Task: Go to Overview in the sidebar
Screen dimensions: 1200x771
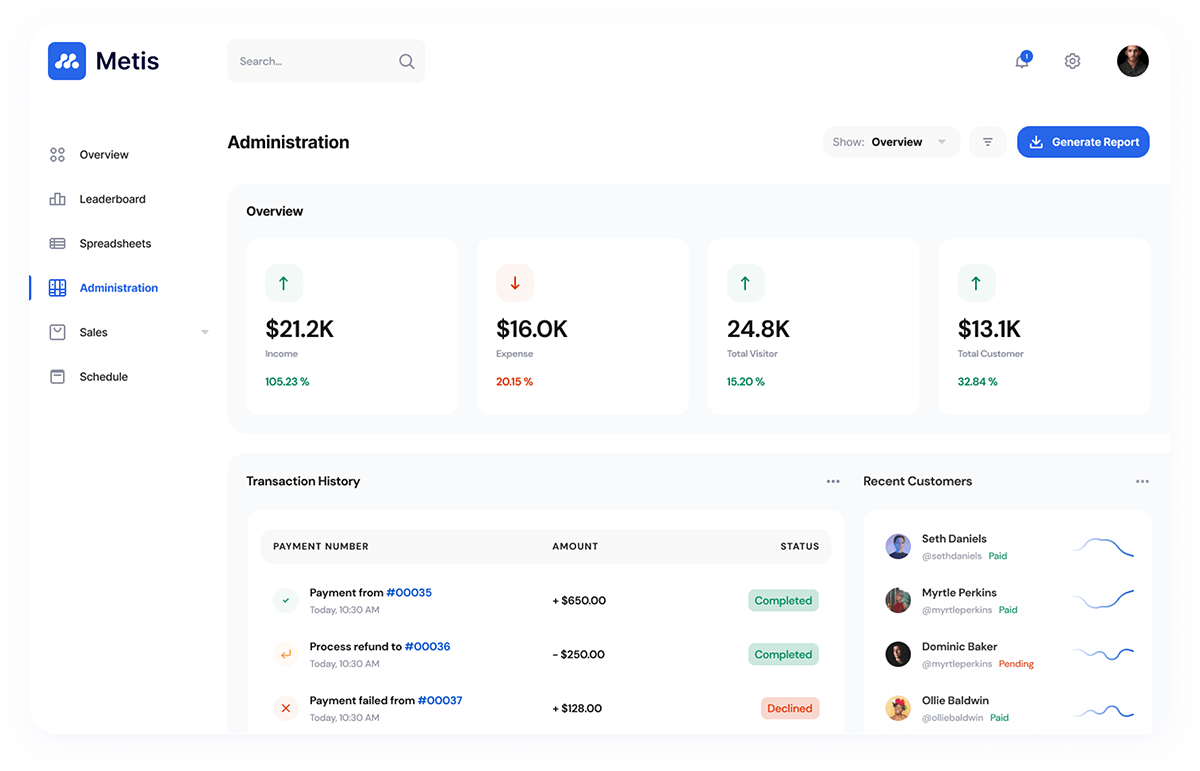Action: point(104,155)
